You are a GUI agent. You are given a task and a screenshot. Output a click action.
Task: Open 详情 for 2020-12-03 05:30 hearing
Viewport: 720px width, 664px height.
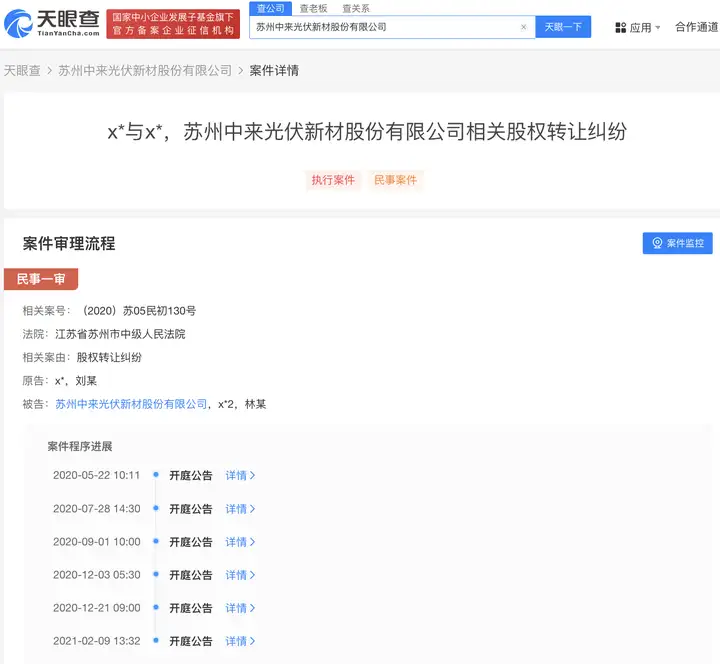[x=240, y=575]
